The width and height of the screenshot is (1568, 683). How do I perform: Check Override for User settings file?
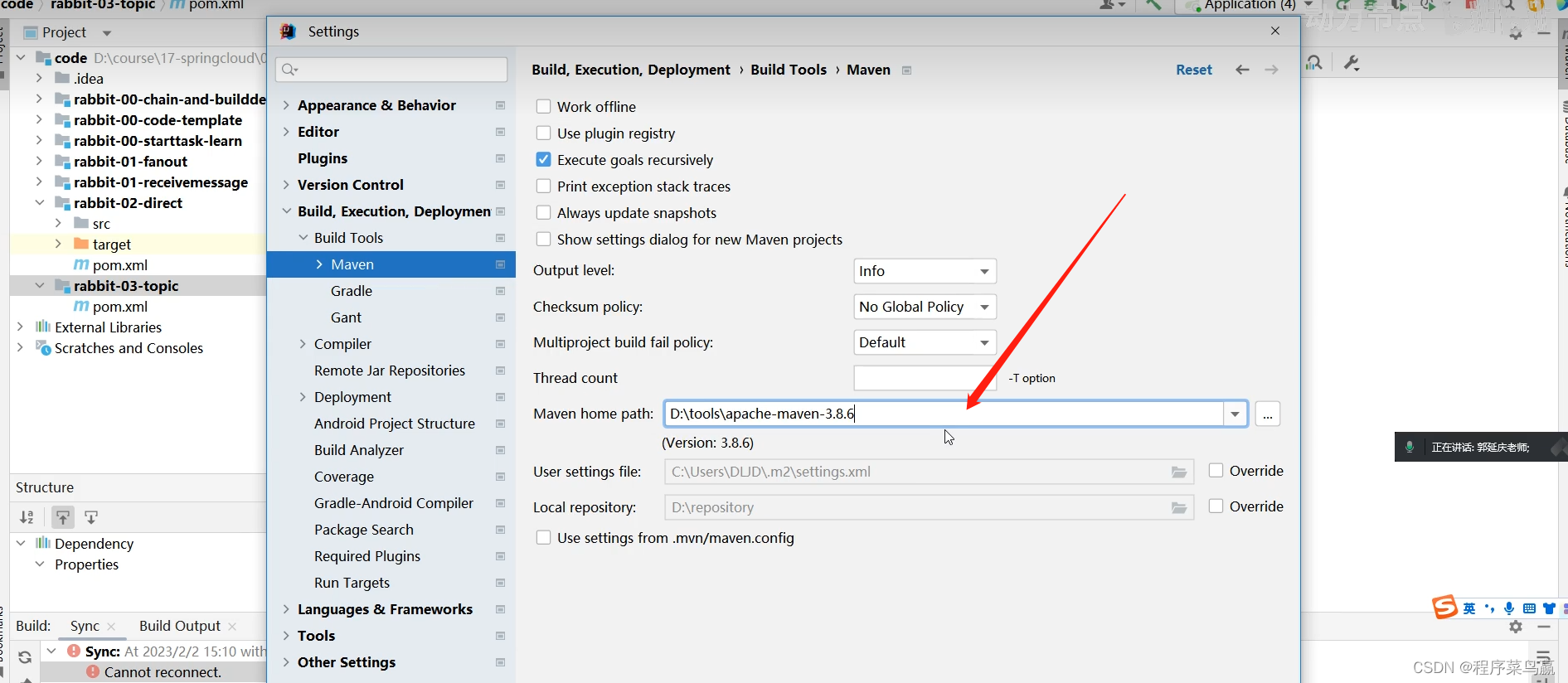coord(1216,470)
